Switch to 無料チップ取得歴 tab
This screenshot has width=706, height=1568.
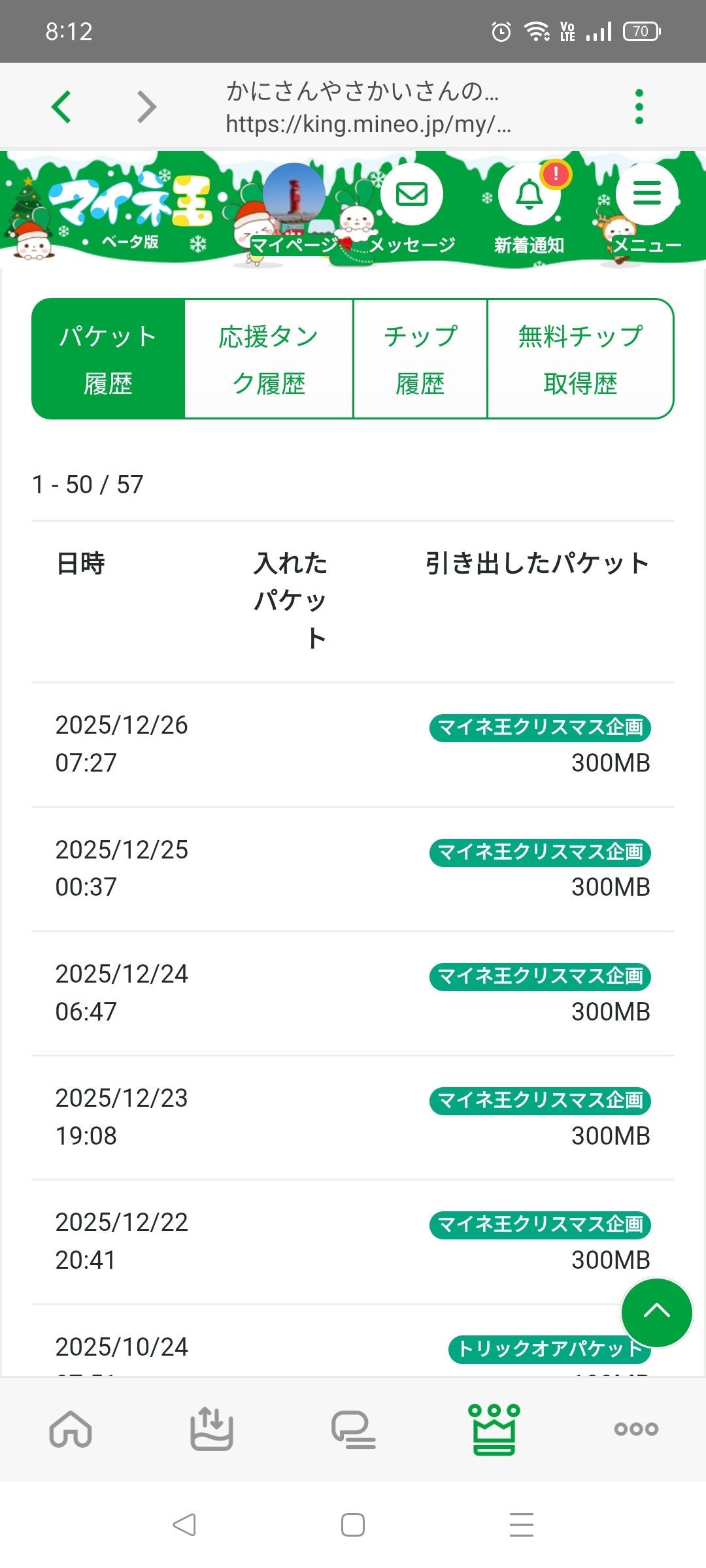580,359
